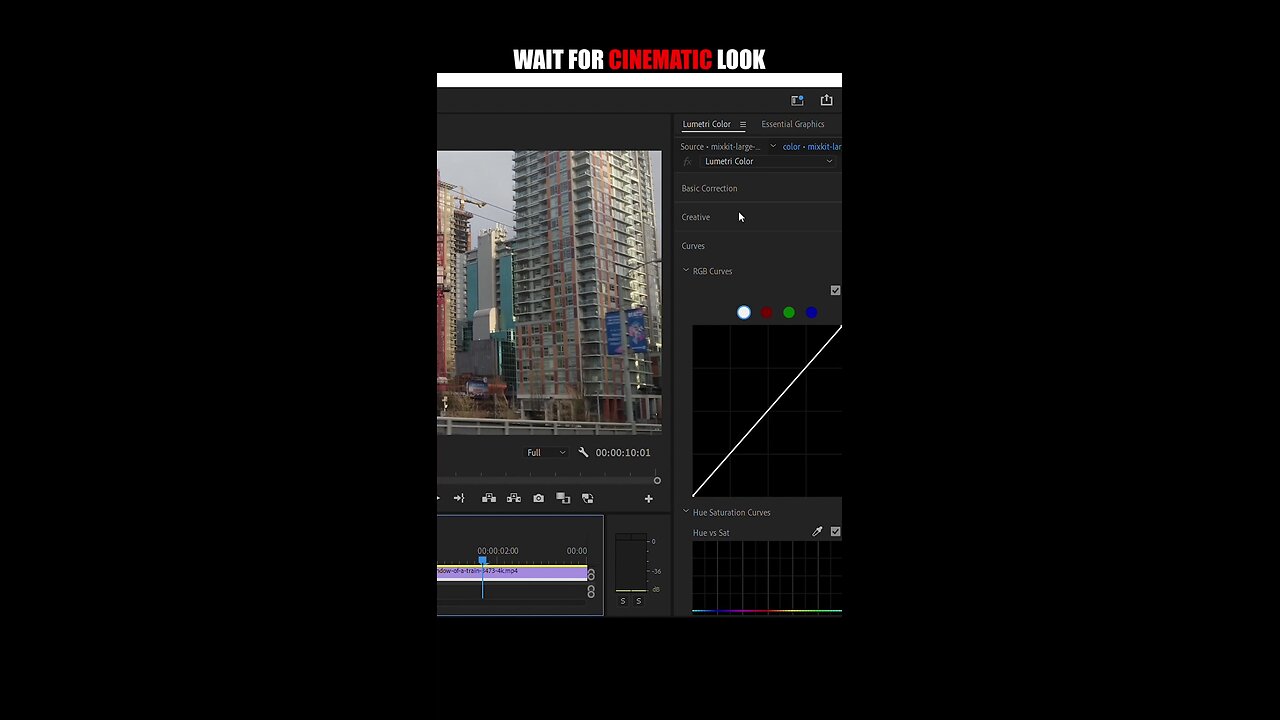Toggle the RGB Curves enable checkbox
This screenshot has height=720, width=1280.
835,290
